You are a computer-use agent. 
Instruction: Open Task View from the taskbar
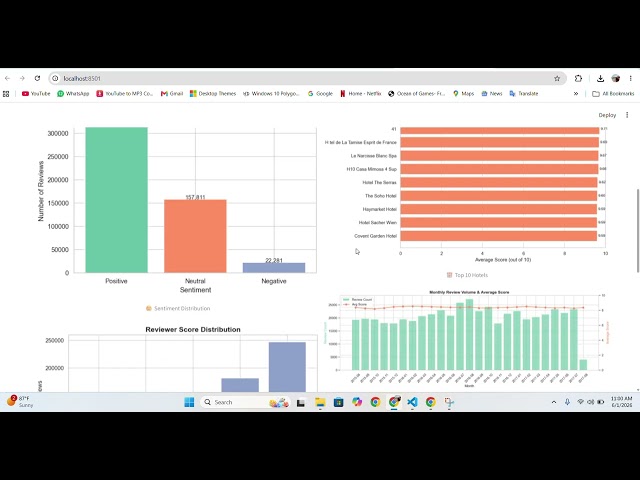tap(301, 402)
